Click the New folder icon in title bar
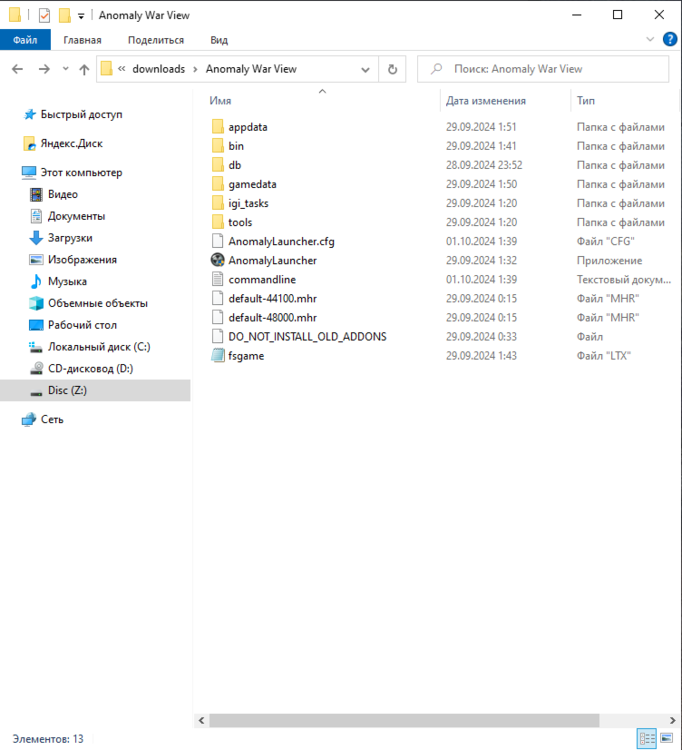682x750 pixels. (65, 15)
